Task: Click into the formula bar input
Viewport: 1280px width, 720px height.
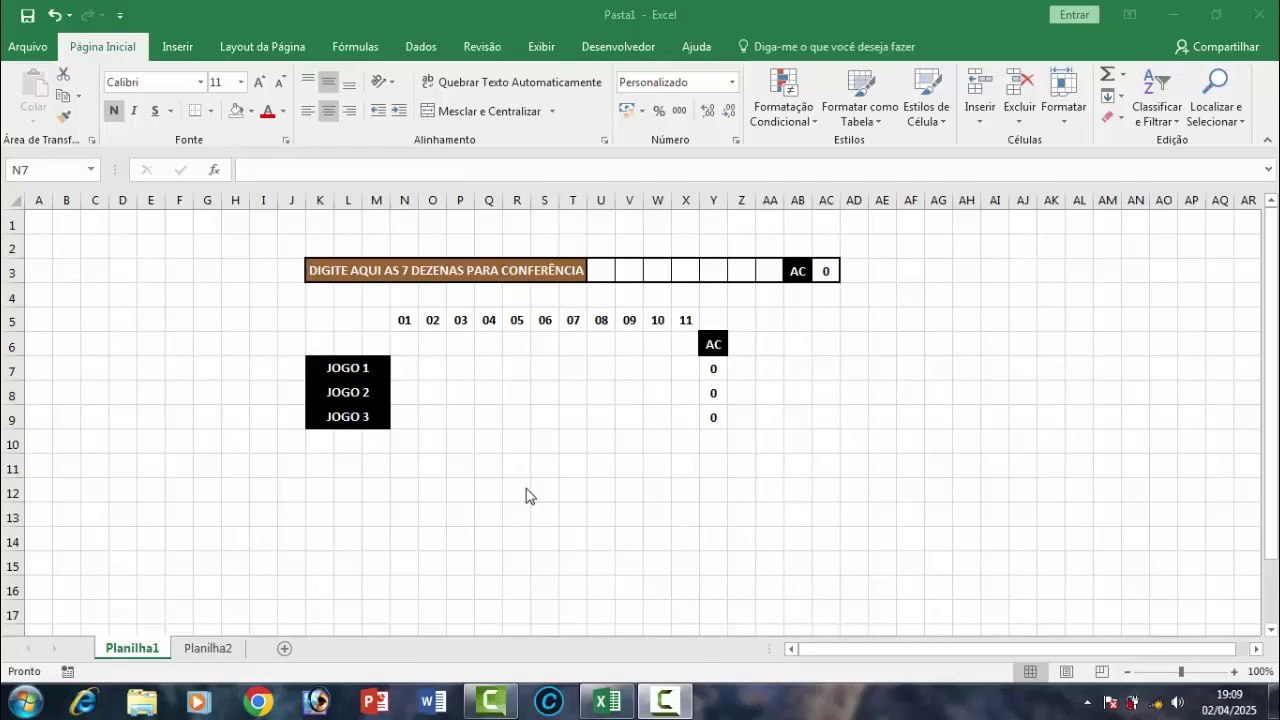Action: (x=748, y=170)
